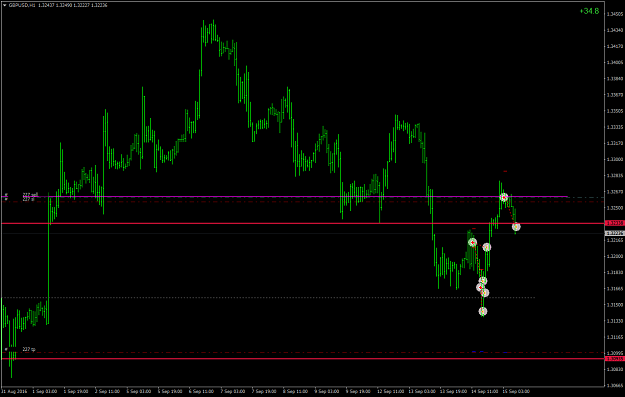625x397 pixels.
Task: Select the GBPUSD,H1 chart title text
Action: (x=22, y=5)
